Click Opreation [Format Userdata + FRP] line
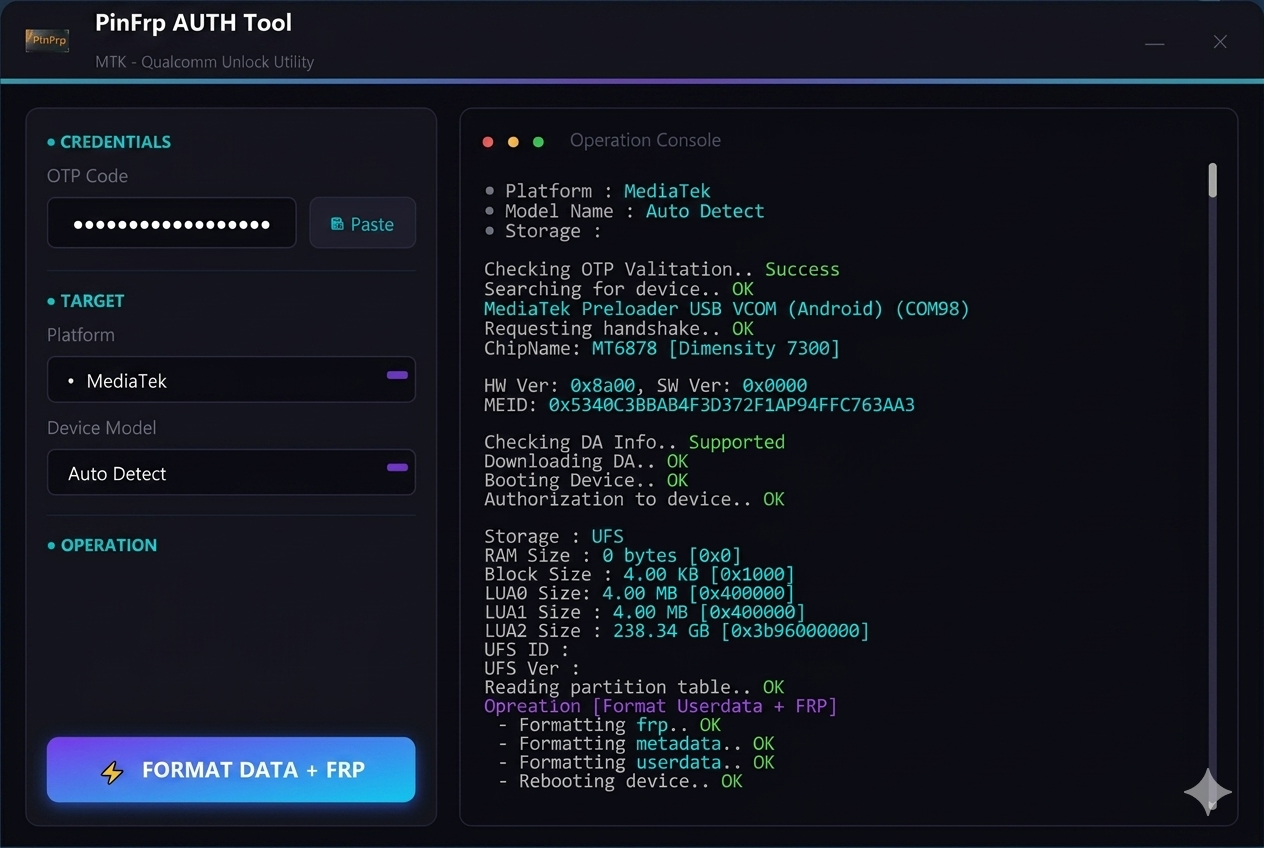Image resolution: width=1264 pixels, height=848 pixels. click(x=661, y=706)
